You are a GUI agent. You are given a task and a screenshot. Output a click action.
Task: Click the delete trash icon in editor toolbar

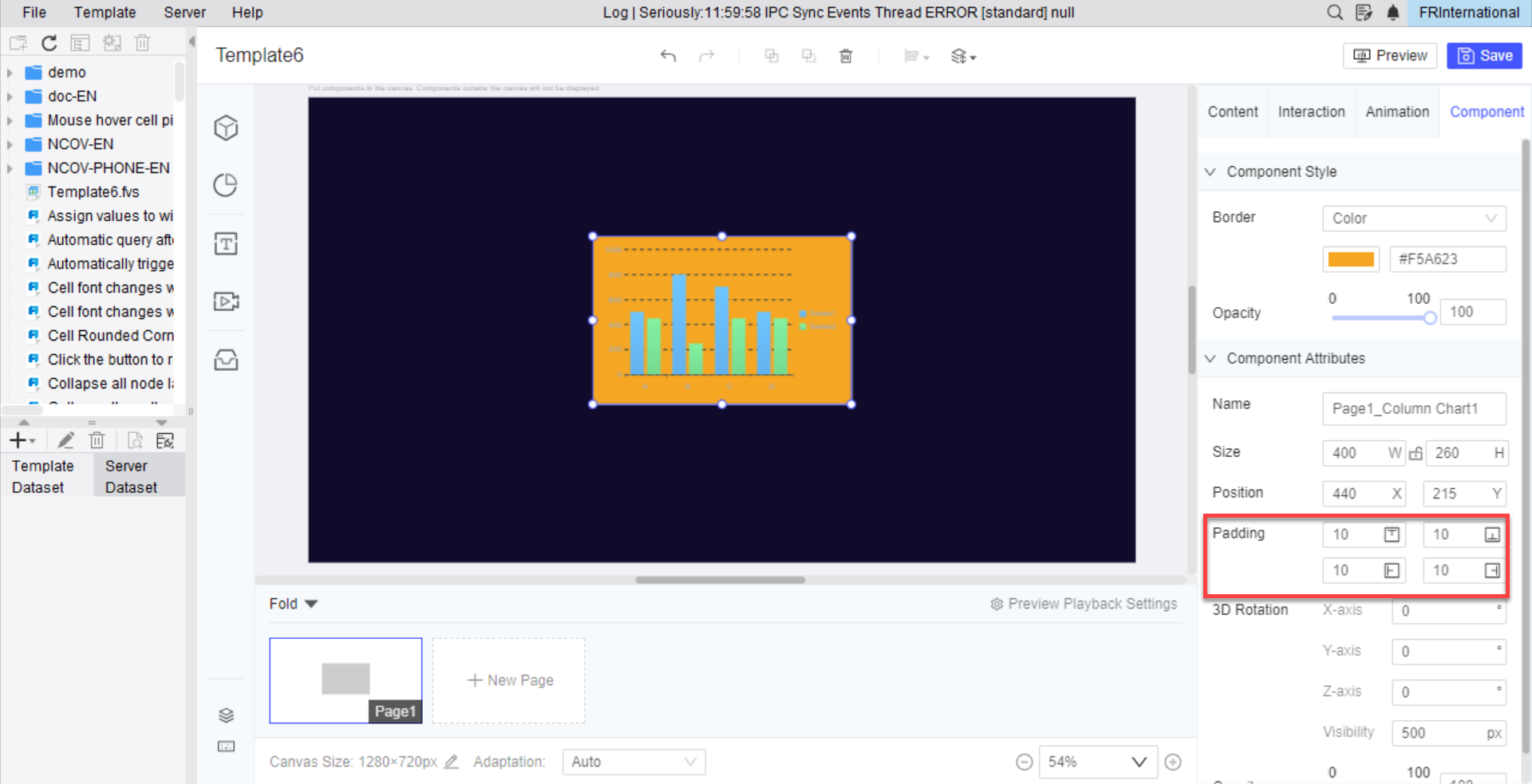pos(846,56)
